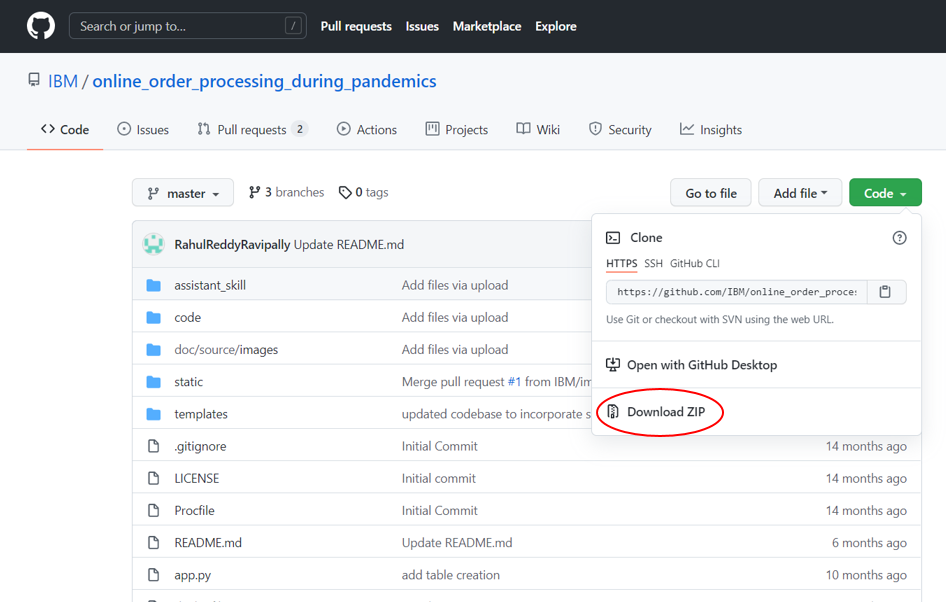Open the Insights tab

711,130
